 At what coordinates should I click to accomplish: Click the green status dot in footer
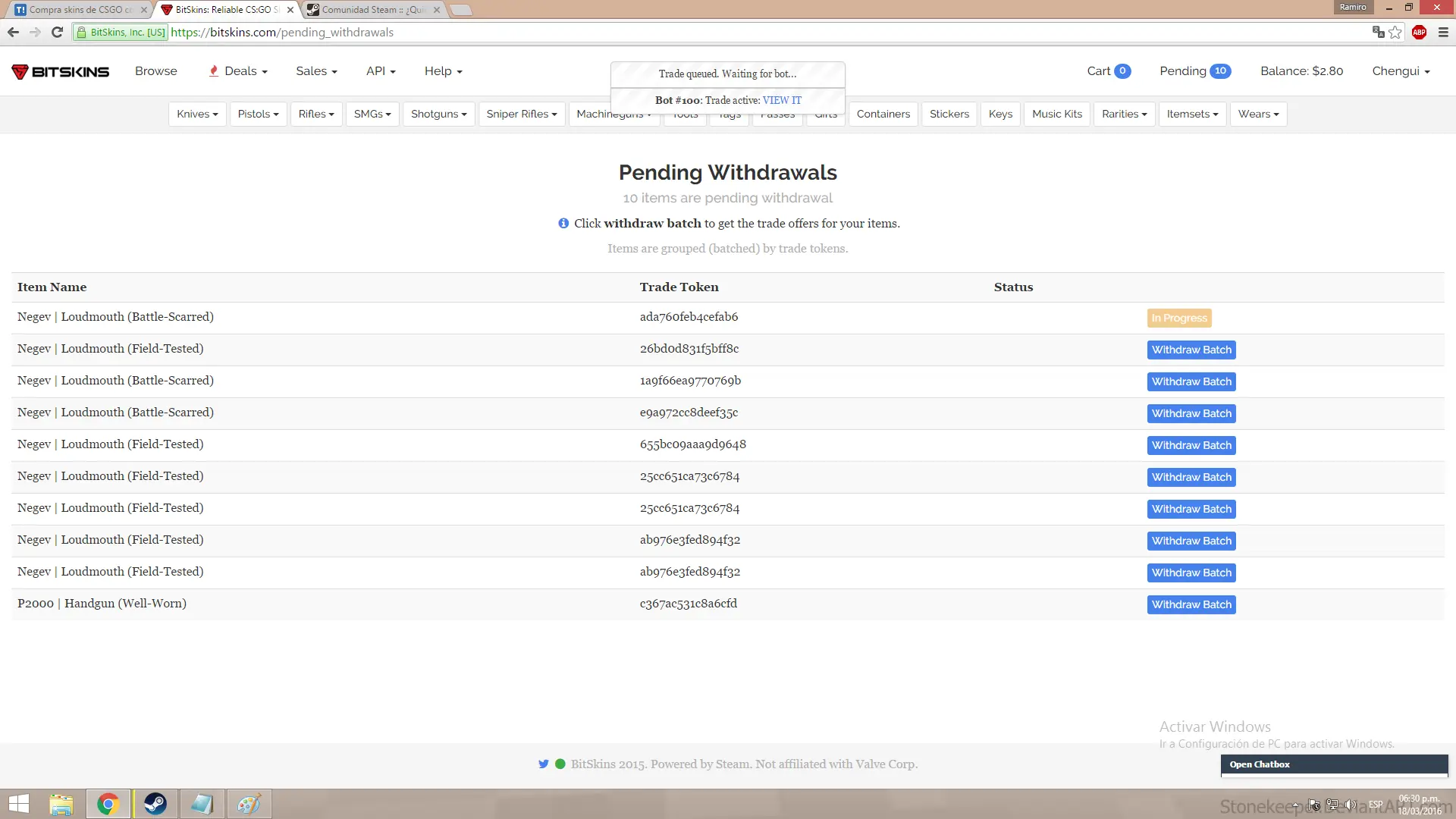[560, 764]
